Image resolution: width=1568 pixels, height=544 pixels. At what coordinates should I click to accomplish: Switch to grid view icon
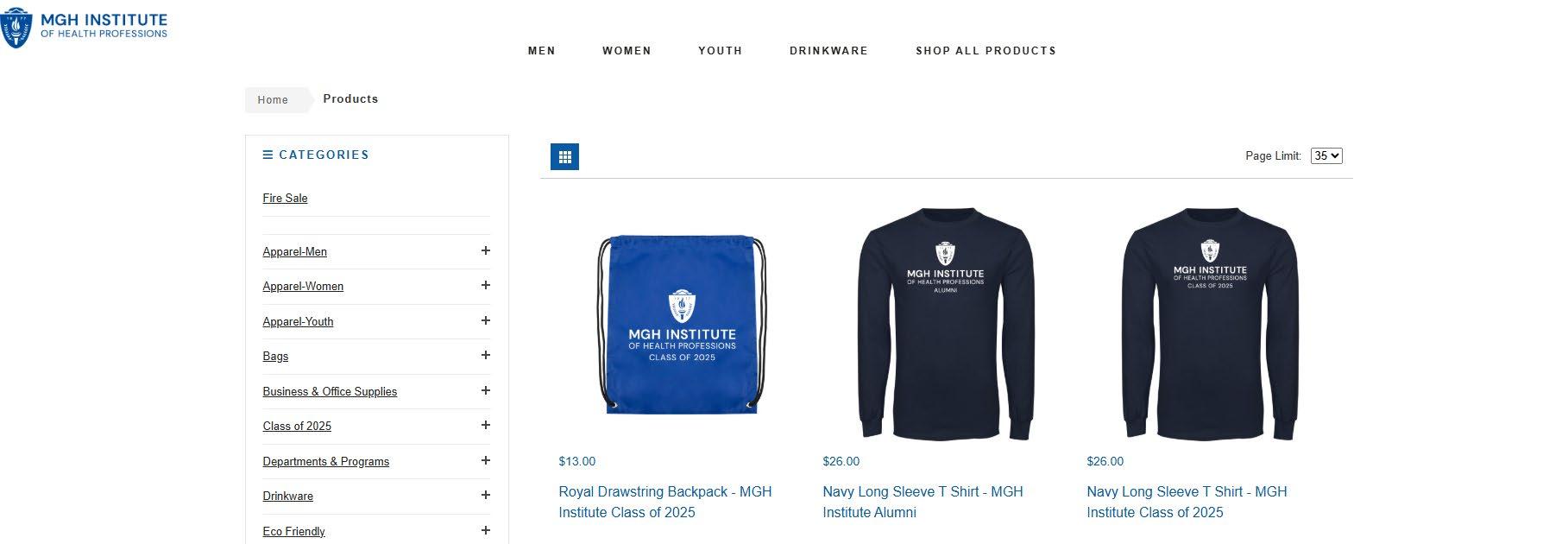[x=564, y=156]
